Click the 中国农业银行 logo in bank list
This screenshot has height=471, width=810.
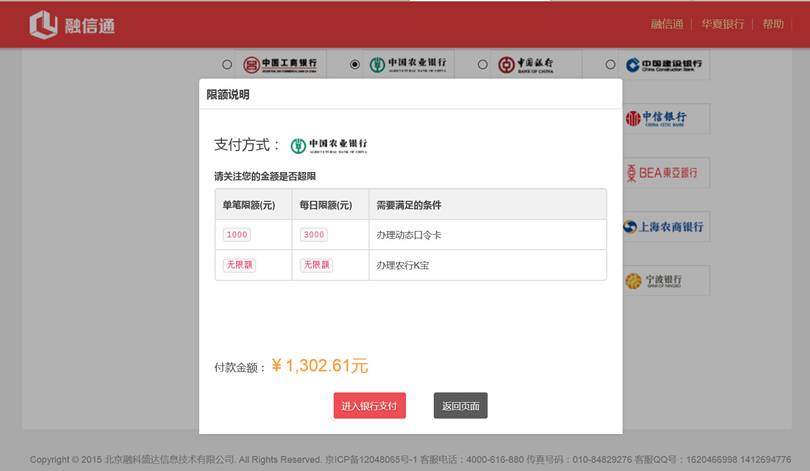(408, 65)
